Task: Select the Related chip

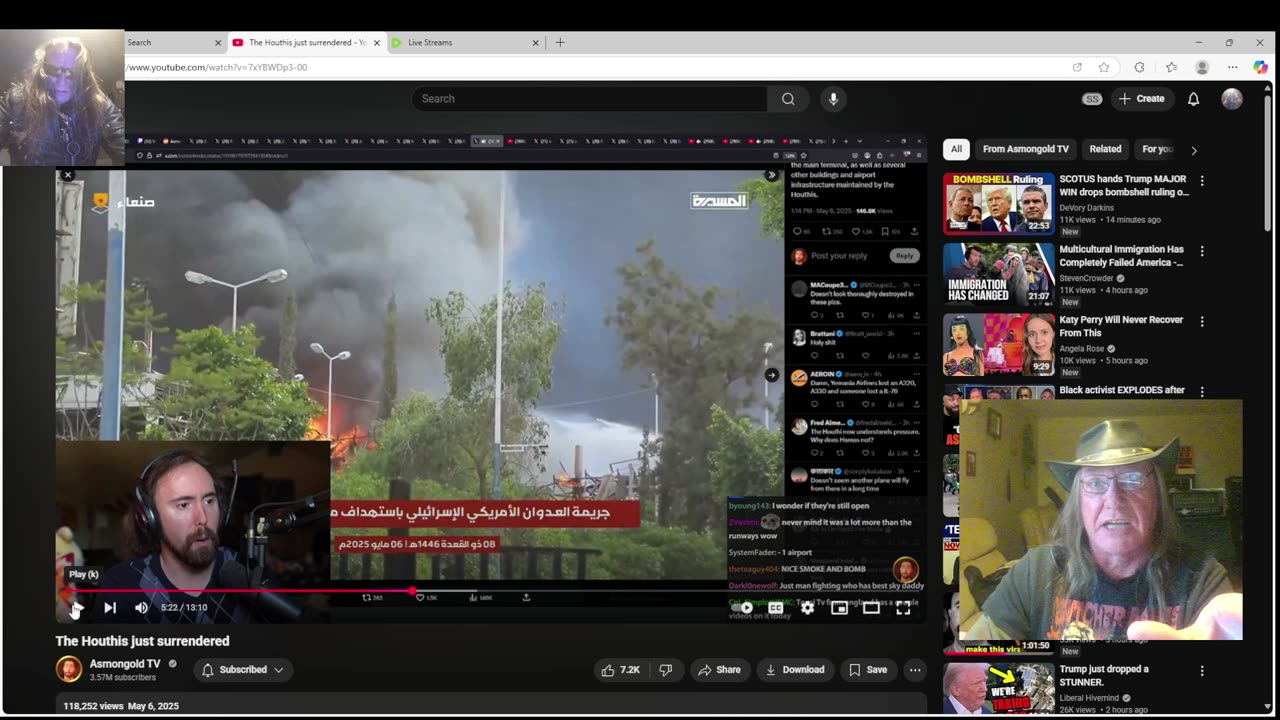Action: click(x=1105, y=149)
